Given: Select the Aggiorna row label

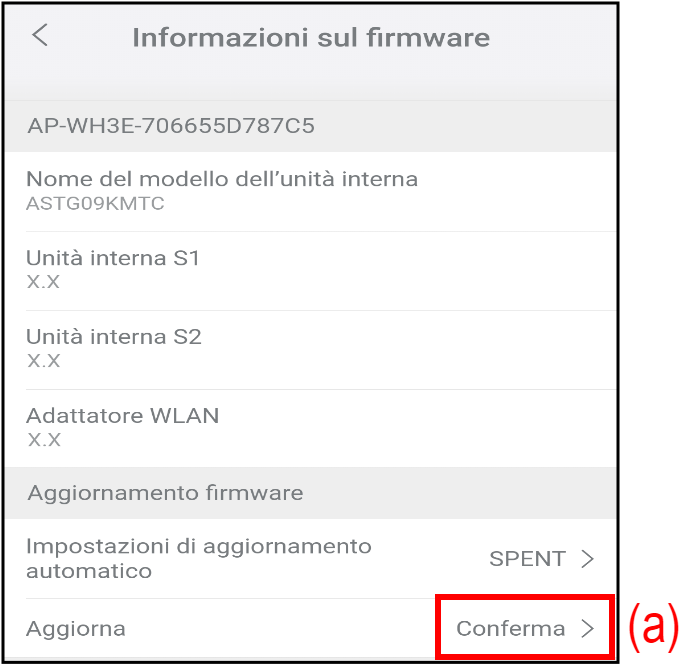Looking at the screenshot, I should click(76, 629).
